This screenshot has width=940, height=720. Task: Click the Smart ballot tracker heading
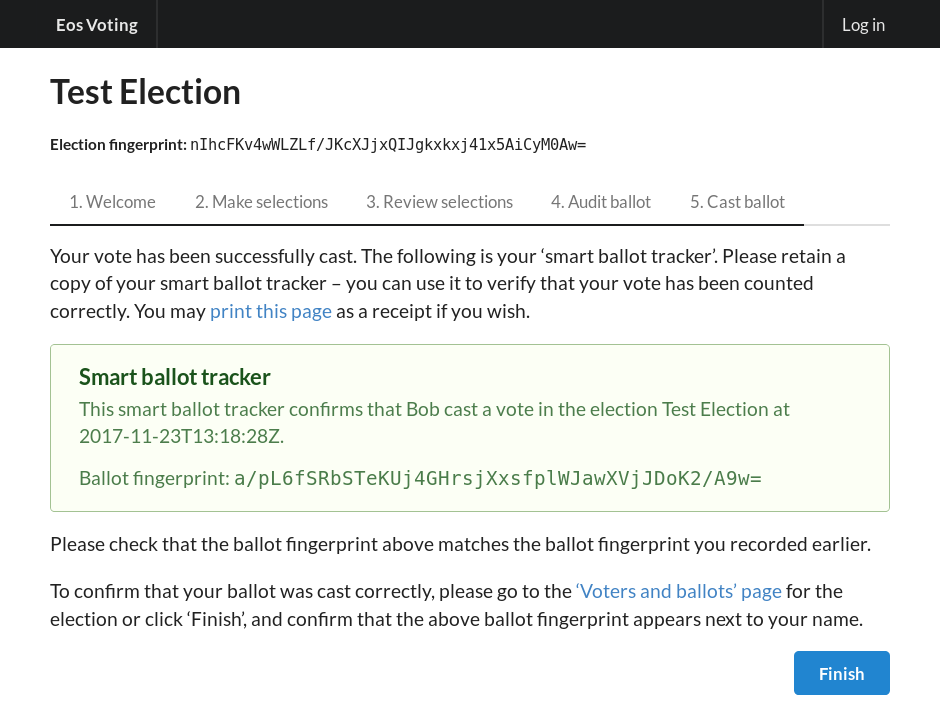pyautogui.click(x=174, y=377)
